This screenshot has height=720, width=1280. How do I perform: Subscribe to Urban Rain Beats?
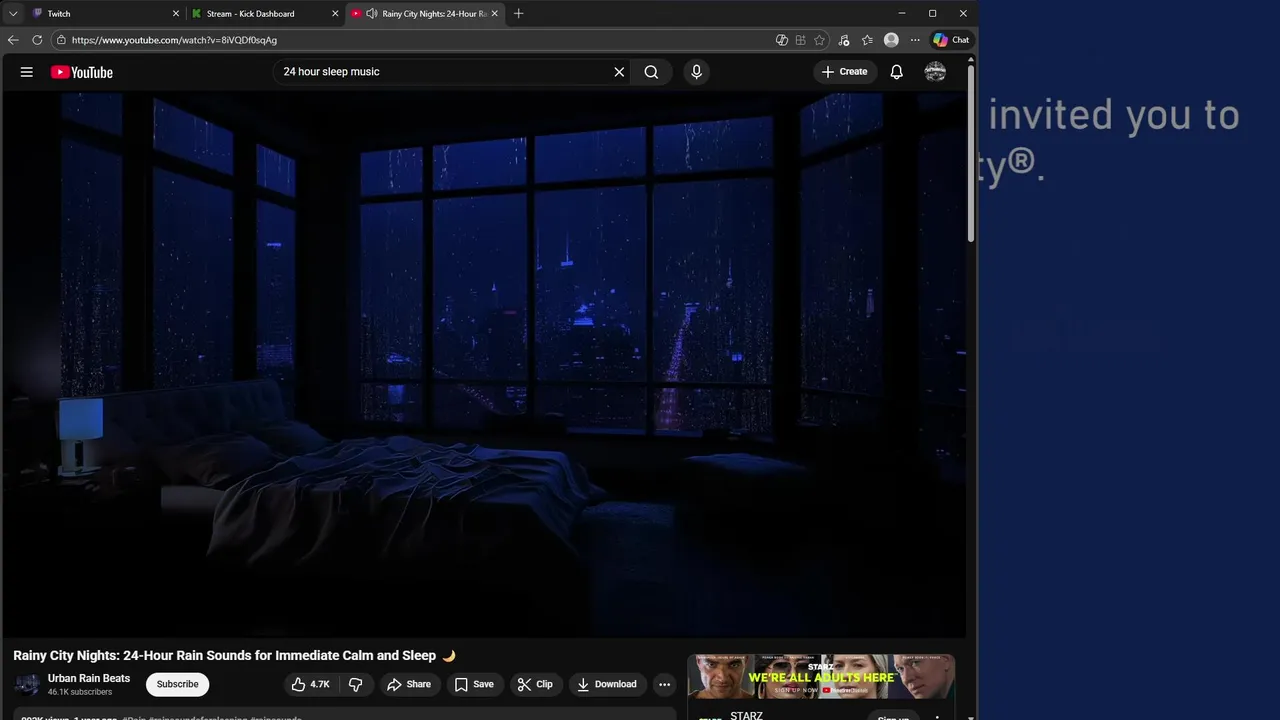click(x=177, y=684)
